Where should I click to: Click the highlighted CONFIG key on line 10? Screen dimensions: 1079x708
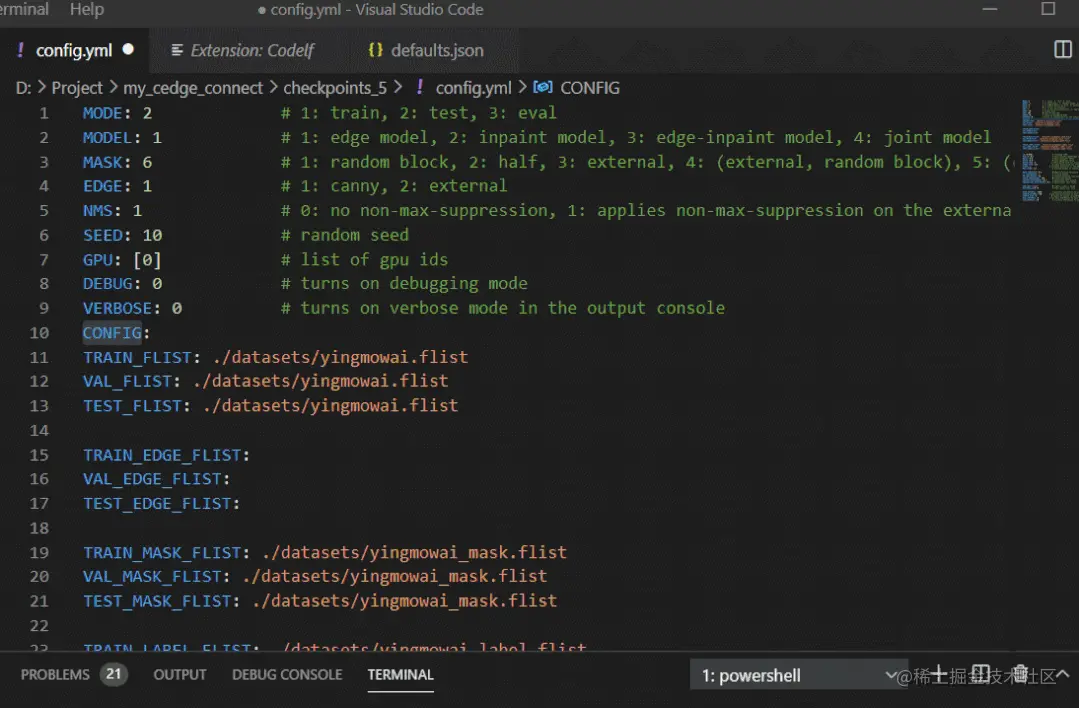112,333
